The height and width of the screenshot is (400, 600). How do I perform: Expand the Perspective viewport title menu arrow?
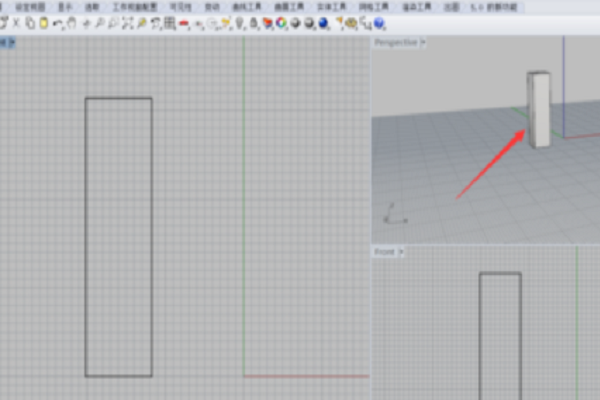[x=423, y=42]
